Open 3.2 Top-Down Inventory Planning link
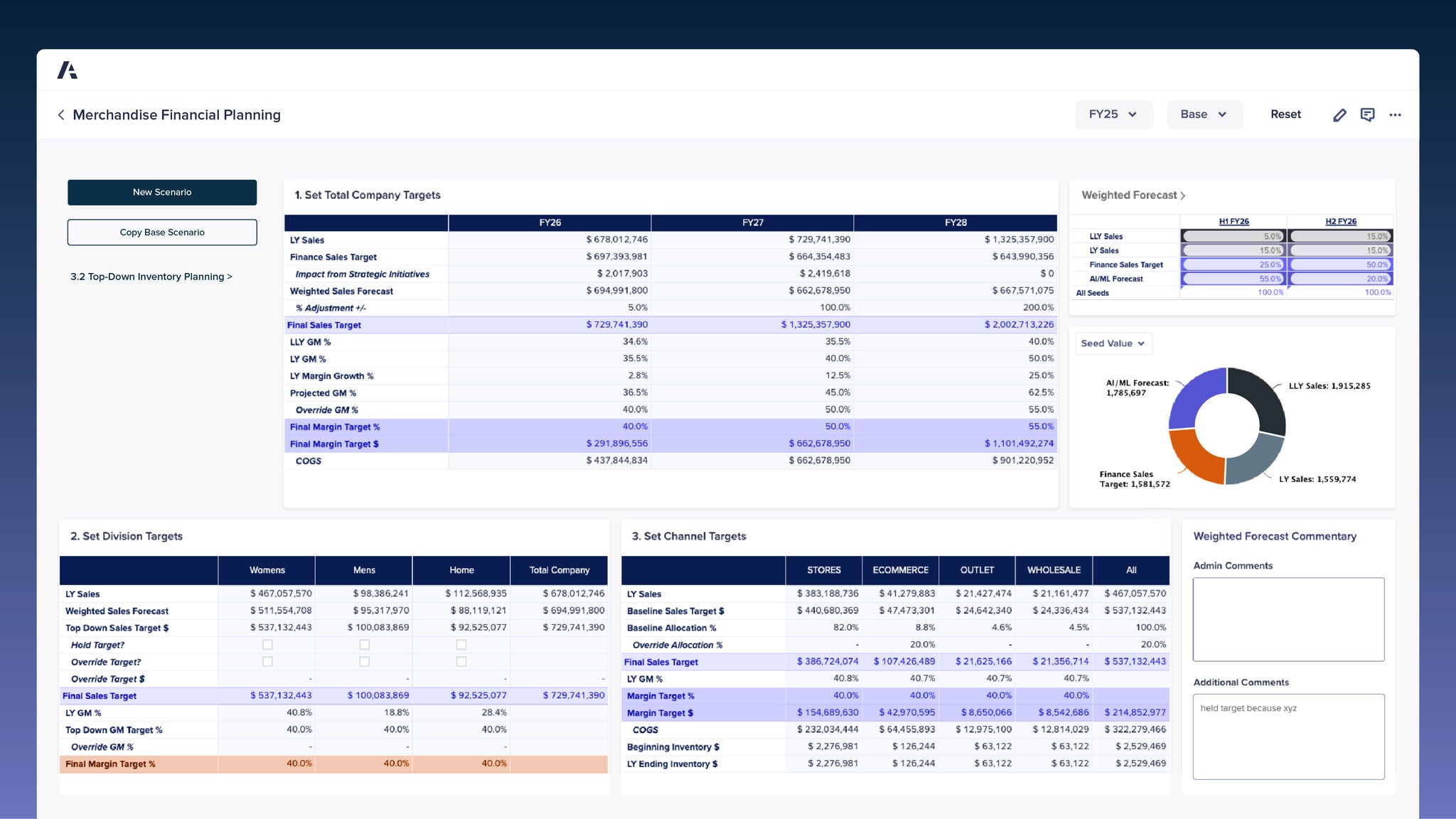 point(151,277)
